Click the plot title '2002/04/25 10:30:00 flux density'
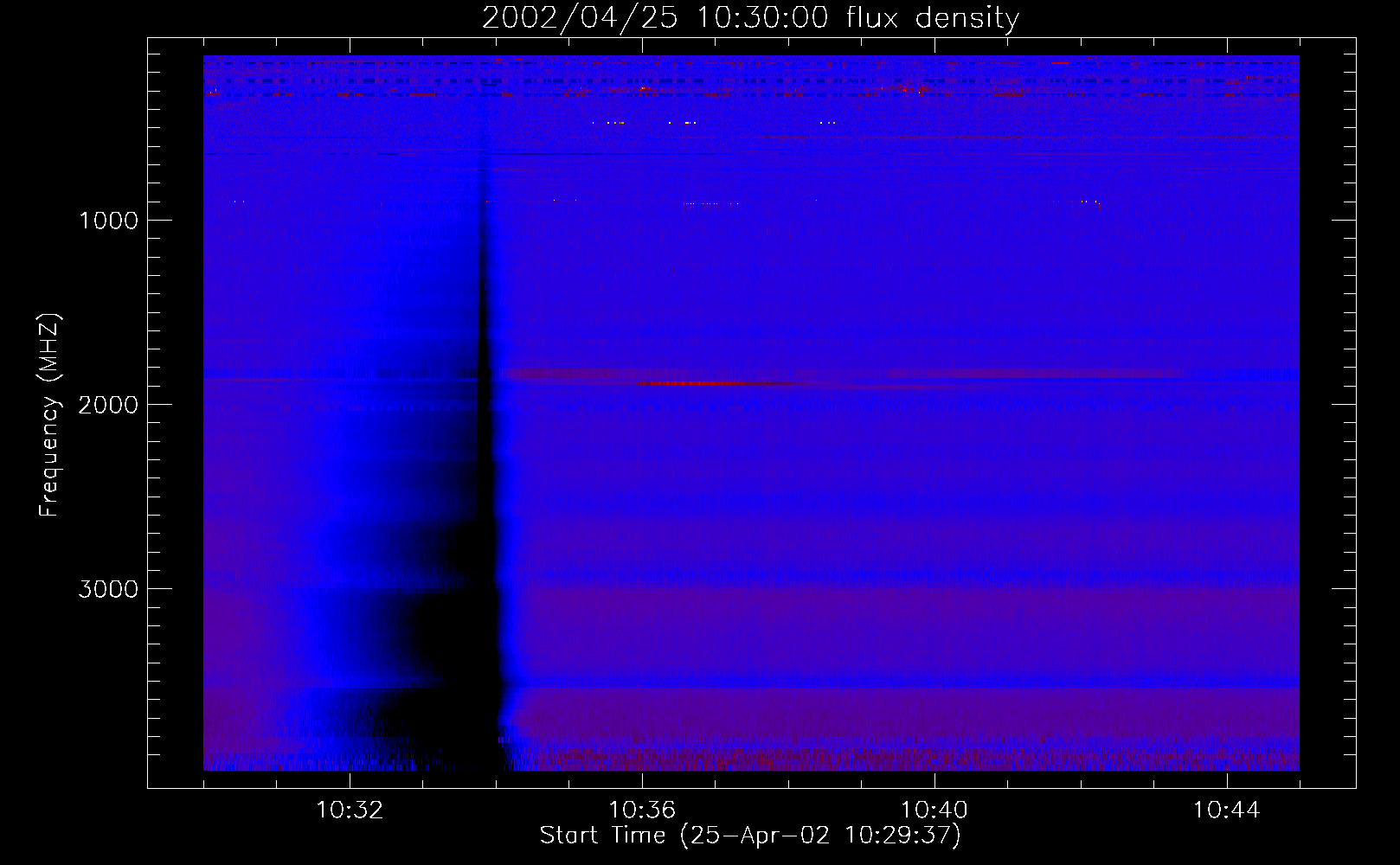 750,17
